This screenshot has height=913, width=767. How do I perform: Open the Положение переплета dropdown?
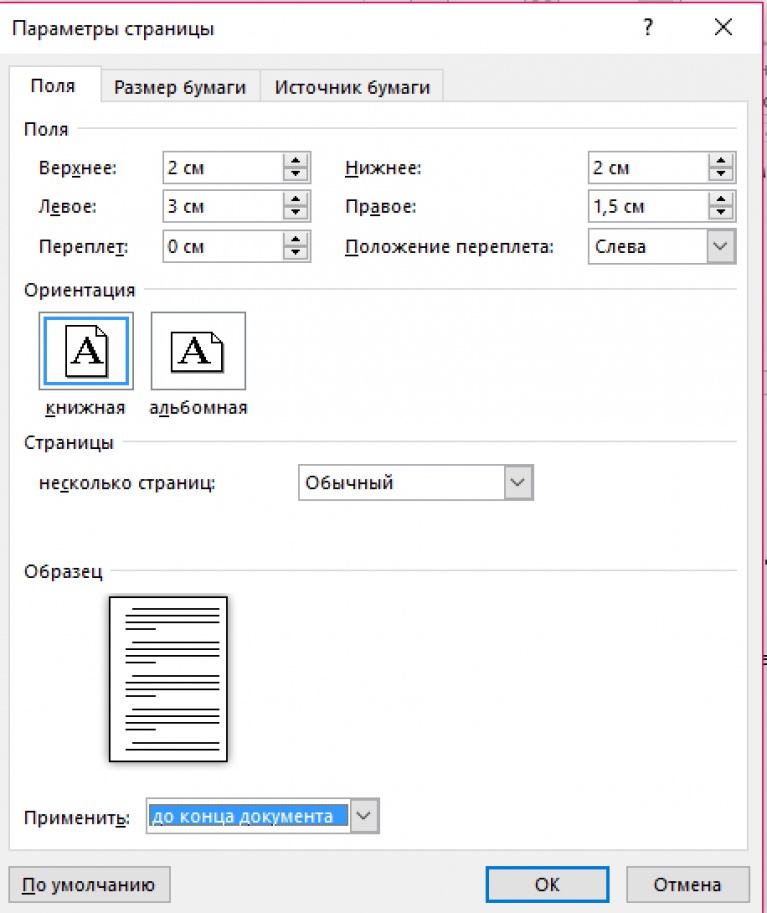tap(719, 246)
